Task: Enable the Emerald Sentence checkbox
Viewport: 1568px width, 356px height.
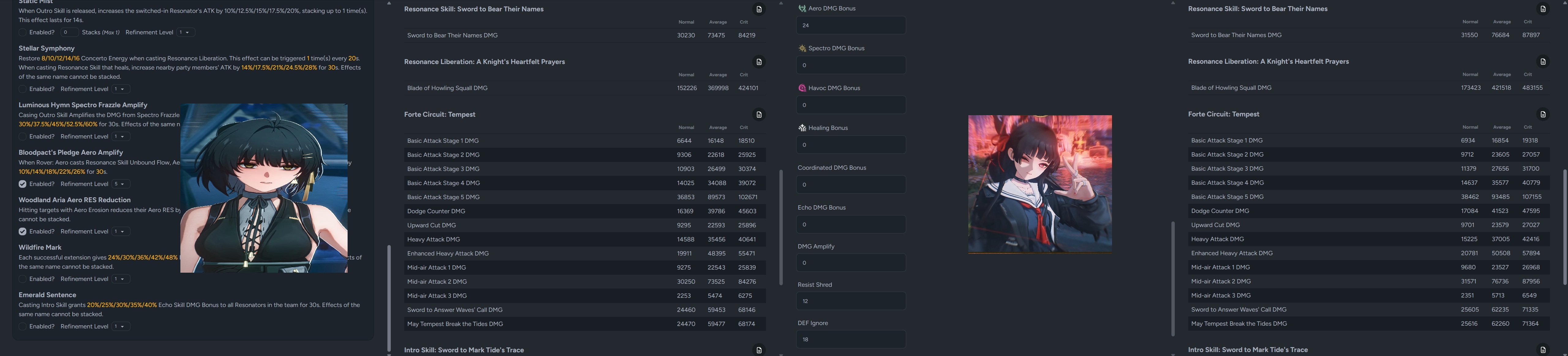Action: click(x=23, y=326)
